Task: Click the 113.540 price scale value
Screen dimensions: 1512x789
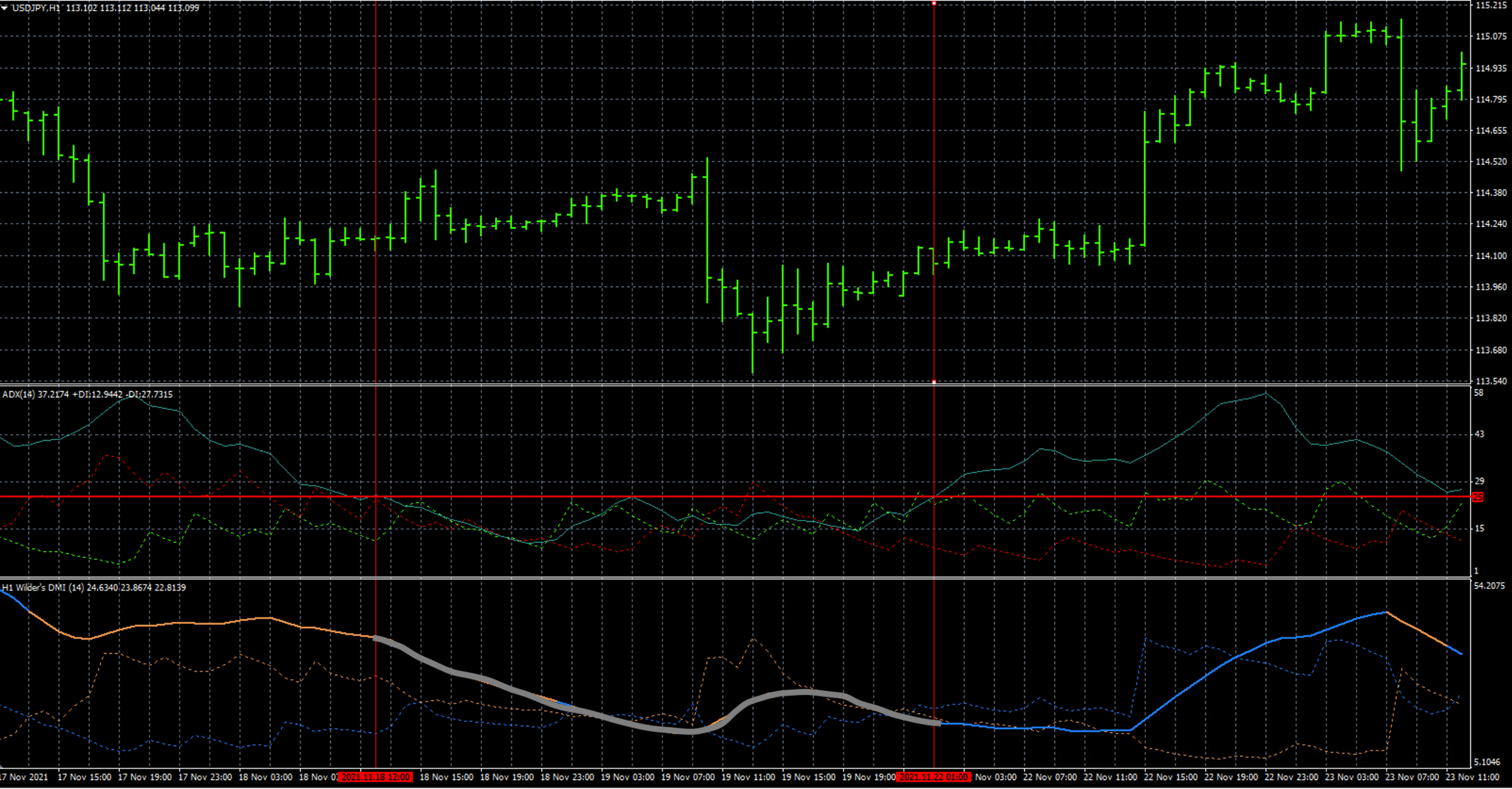Action: pyautogui.click(x=1491, y=381)
